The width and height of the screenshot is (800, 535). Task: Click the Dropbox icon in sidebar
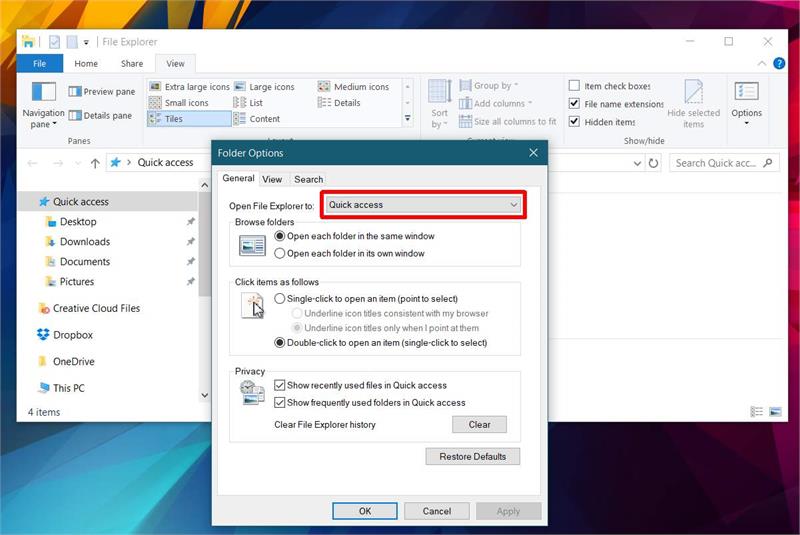click(x=43, y=335)
